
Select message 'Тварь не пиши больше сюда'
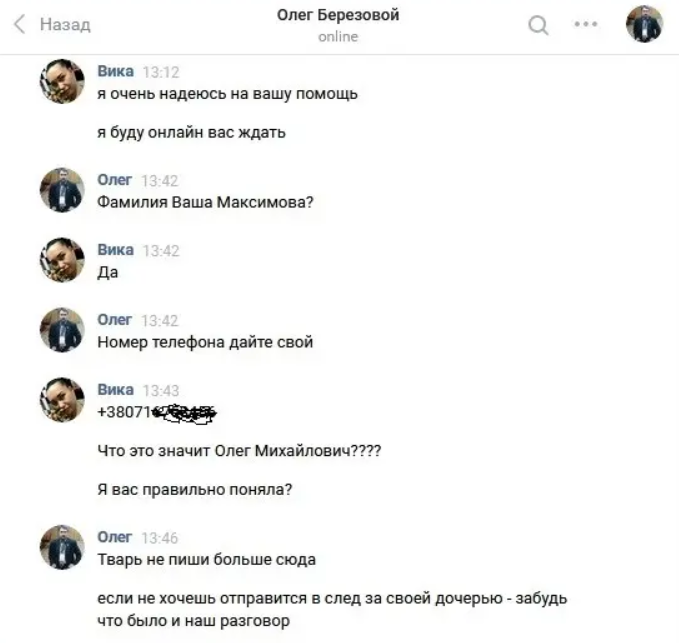(x=207, y=559)
